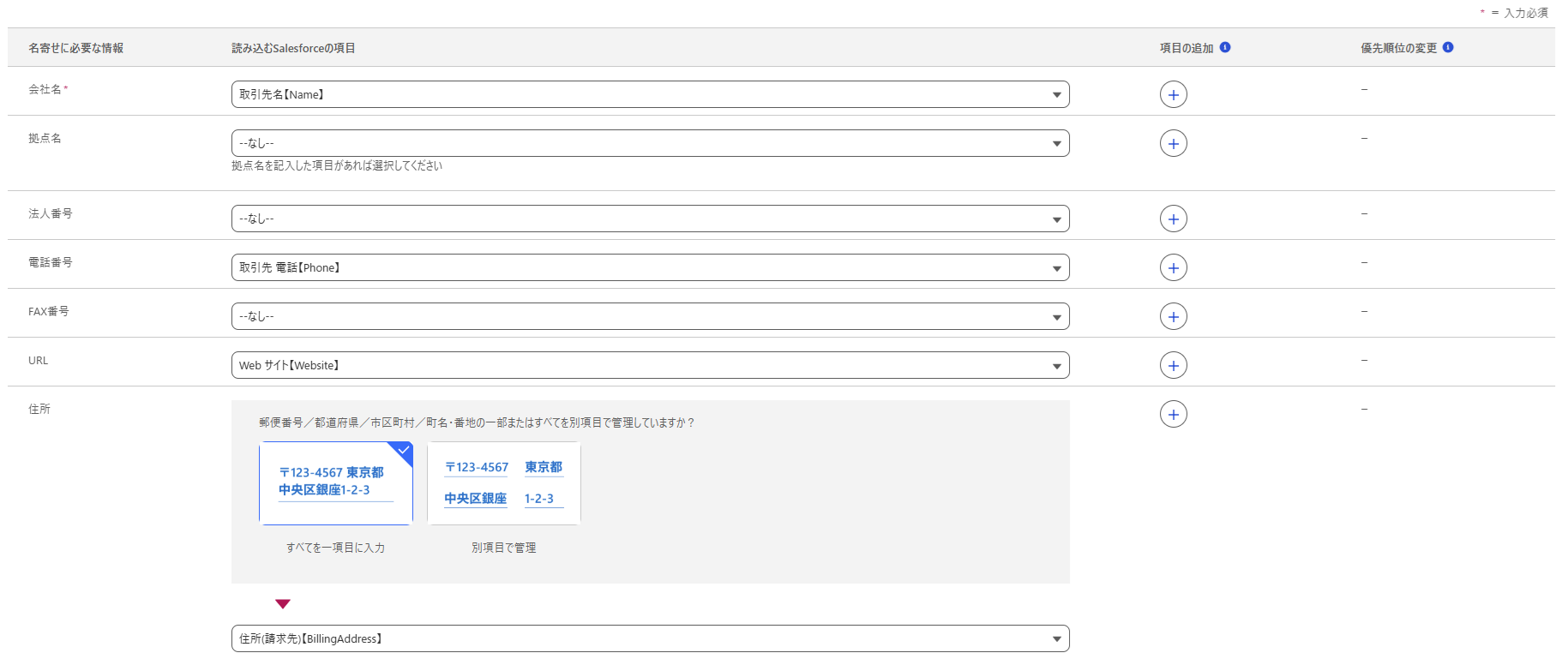Expand the FAX番号 field dropdown

tap(650, 316)
